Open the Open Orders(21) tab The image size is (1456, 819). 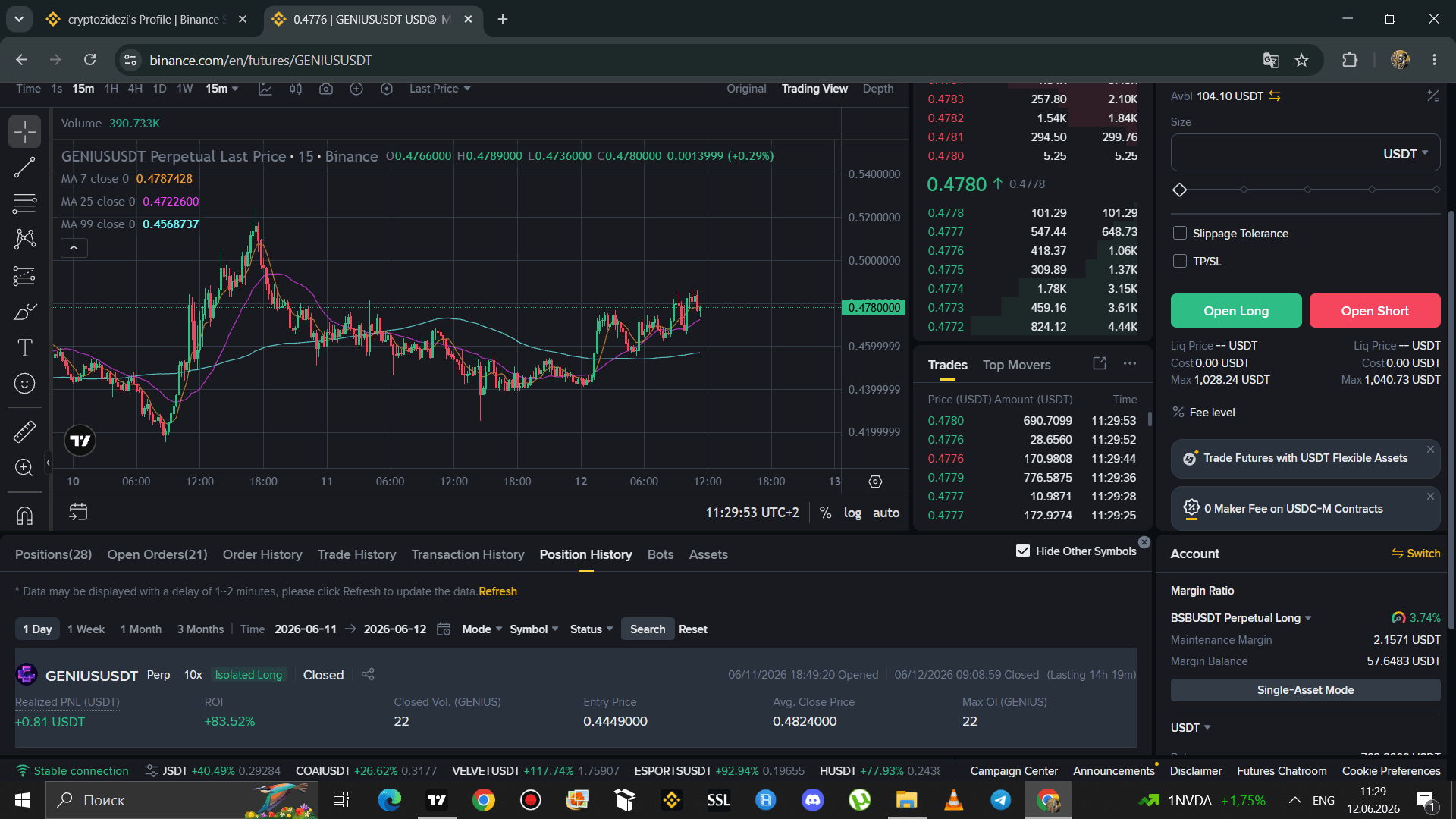pos(157,554)
